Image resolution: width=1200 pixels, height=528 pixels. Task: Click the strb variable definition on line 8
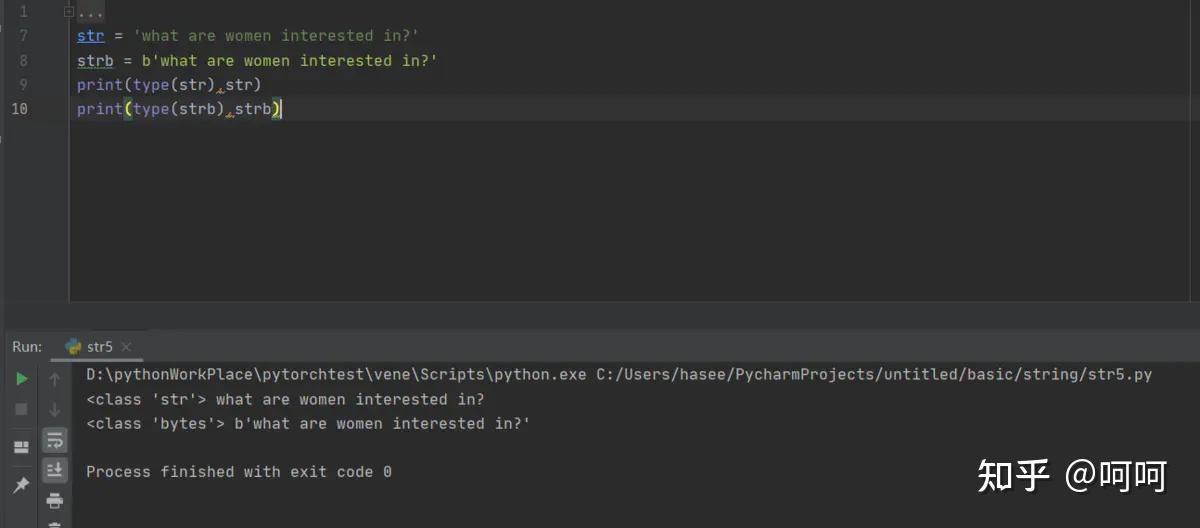tap(94, 61)
